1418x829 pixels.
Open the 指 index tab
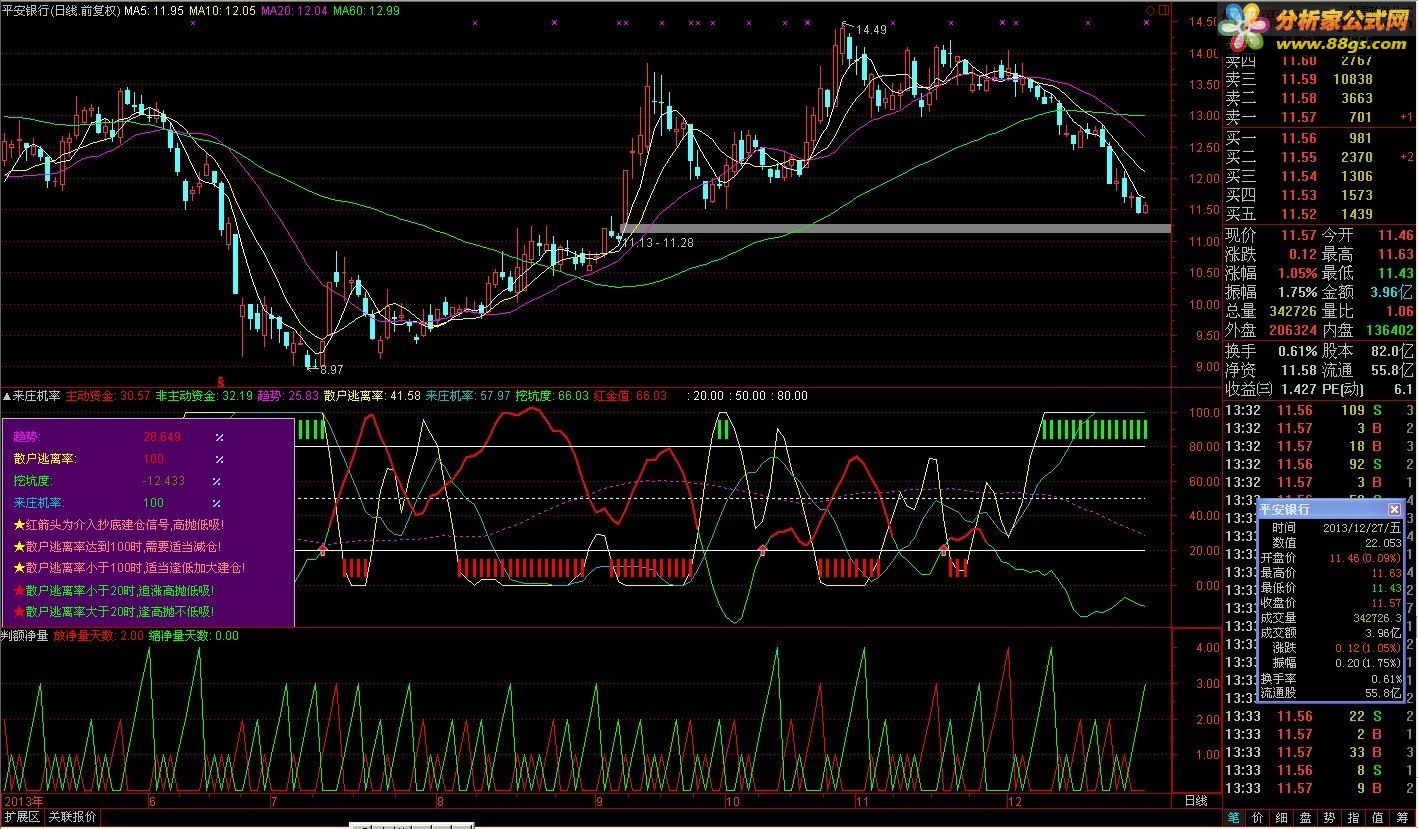click(x=1353, y=817)
